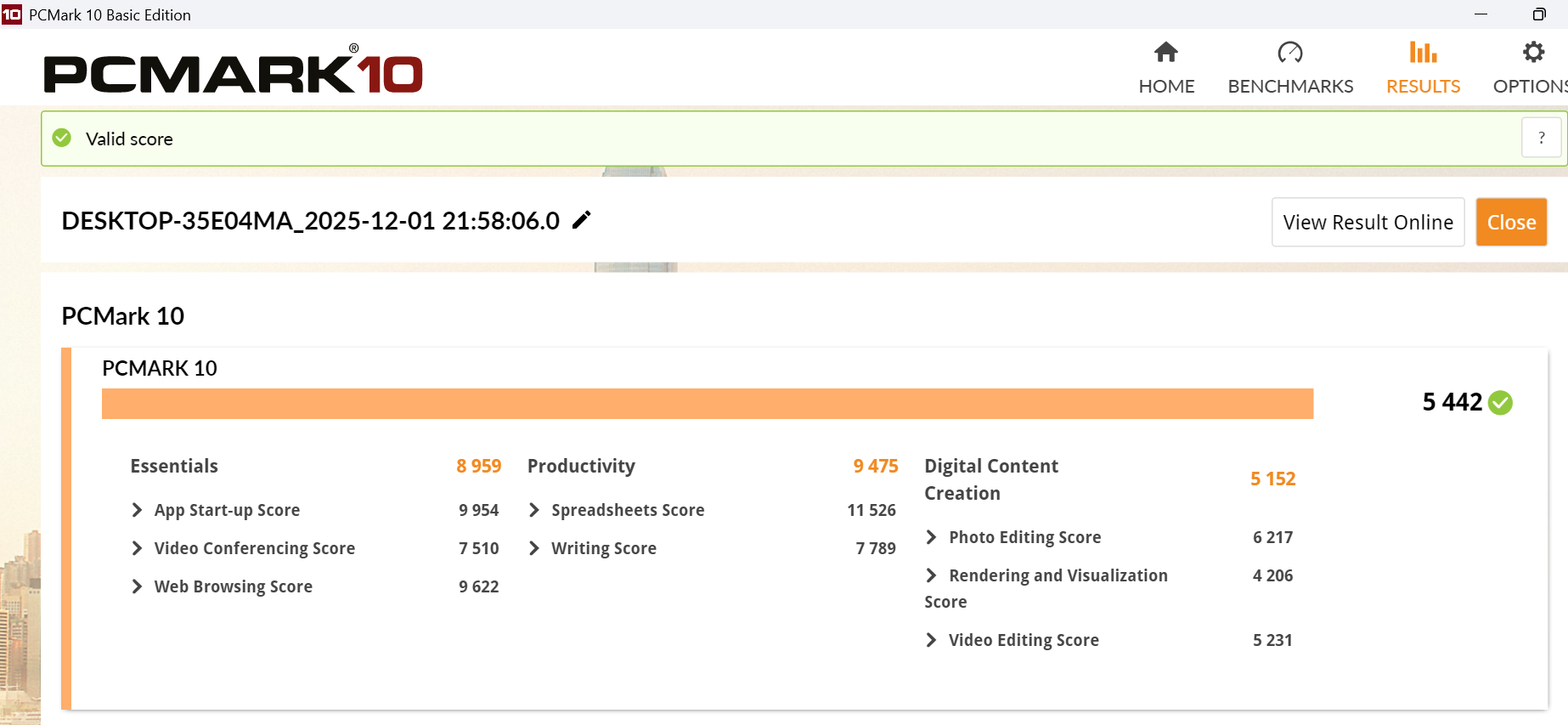The height and width of the screenshot is (725, 1568).
Task: Expand Web Browsing Score row
Action: point(138,586)
